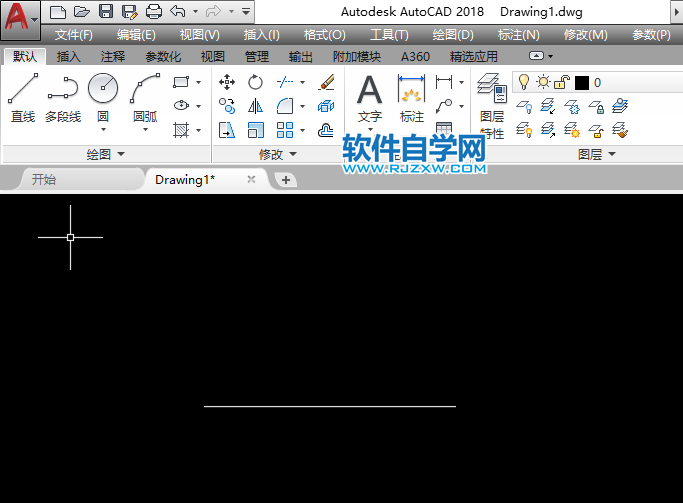Click the ribbon minimize toggle button

[536, 56]
